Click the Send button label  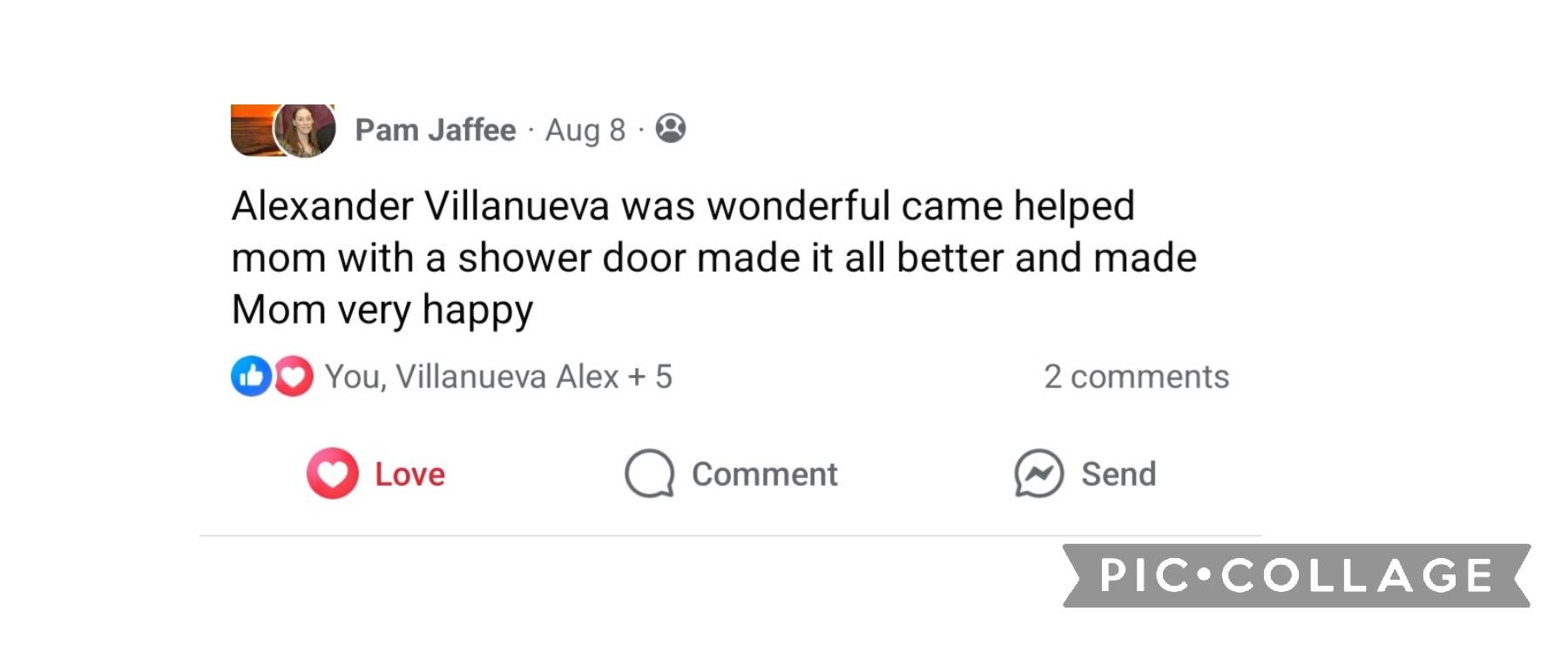click(1119, 474)
